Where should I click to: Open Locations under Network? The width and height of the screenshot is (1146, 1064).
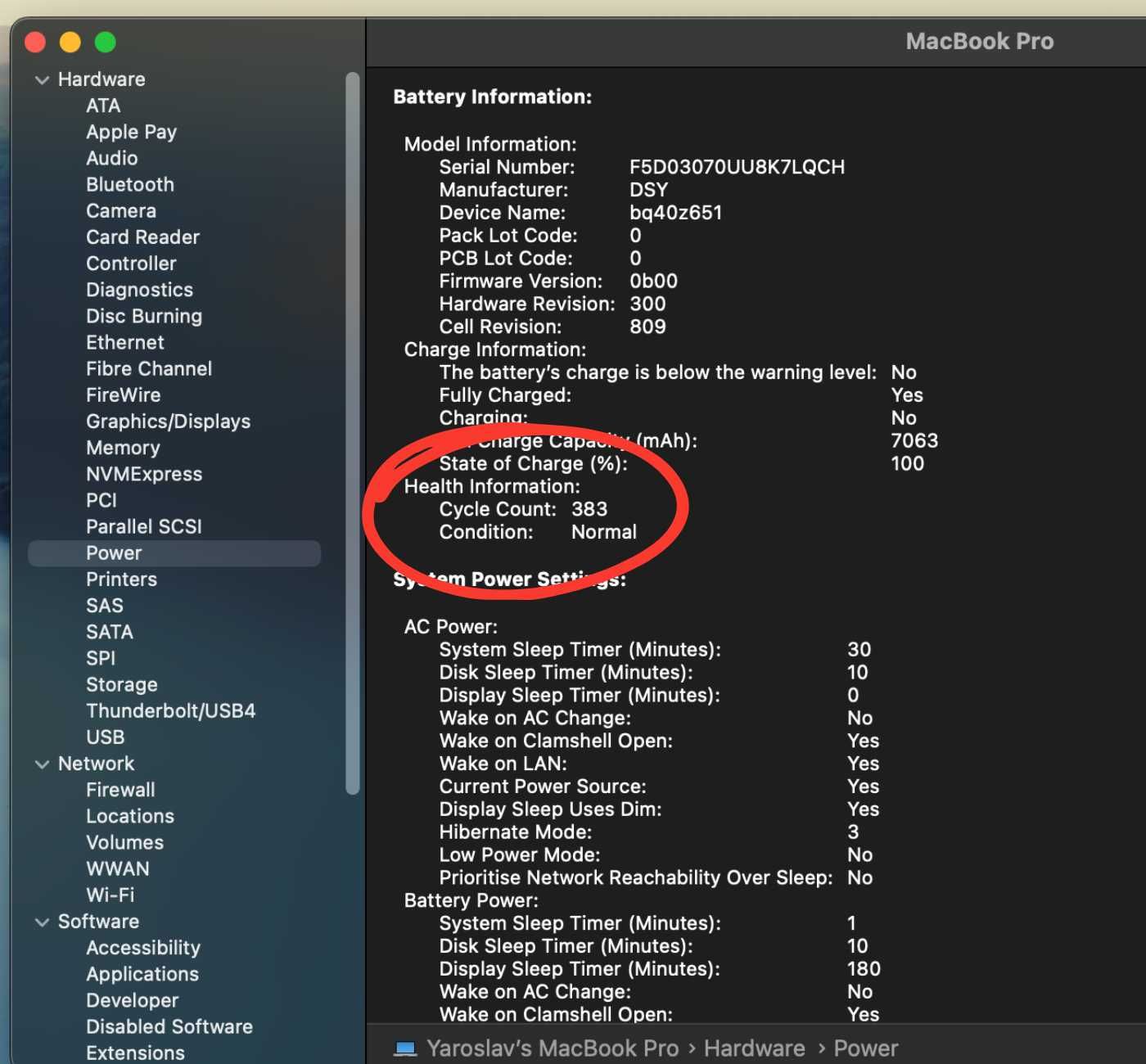130,816
